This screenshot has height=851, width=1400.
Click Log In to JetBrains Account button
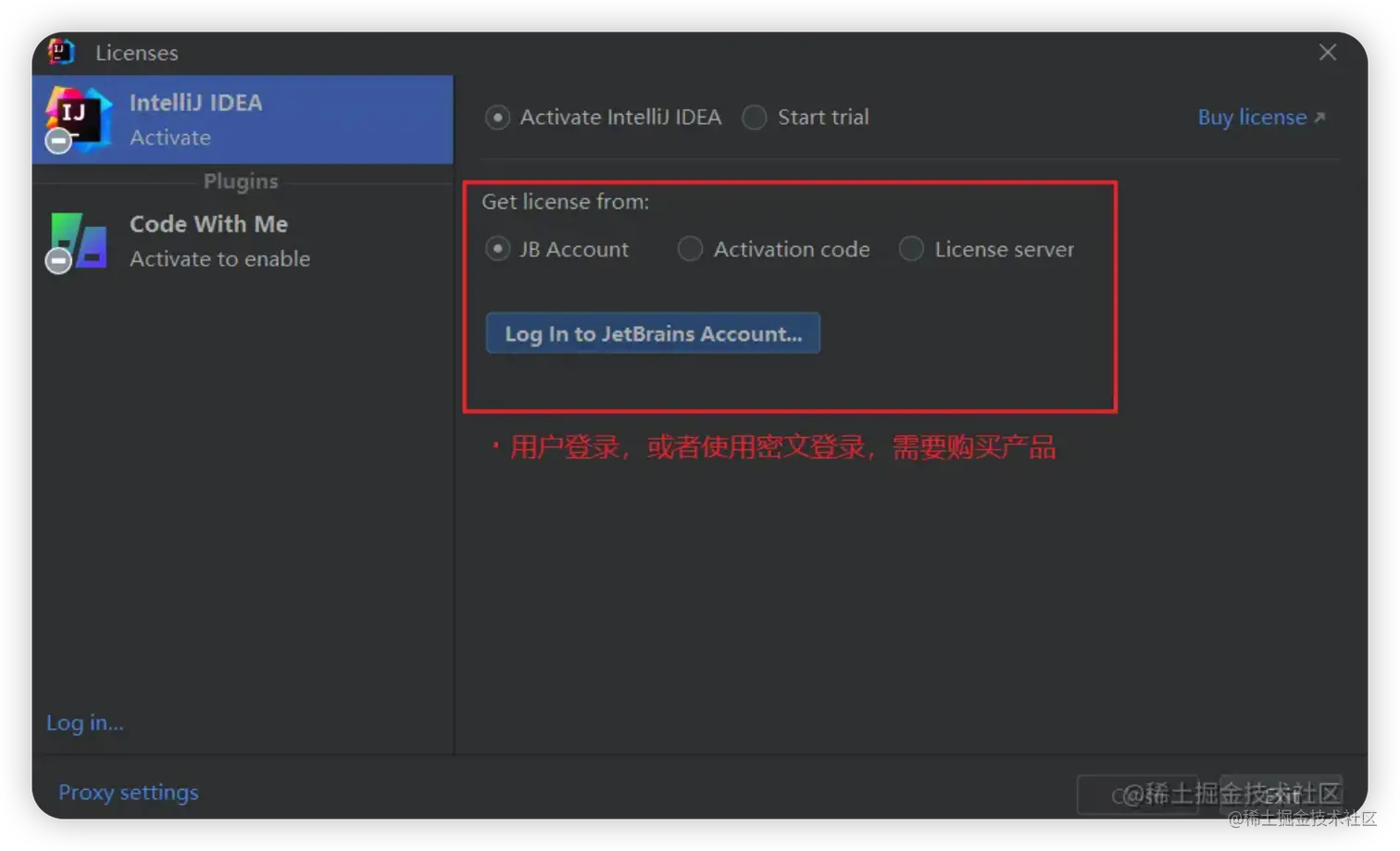[653, 333]
